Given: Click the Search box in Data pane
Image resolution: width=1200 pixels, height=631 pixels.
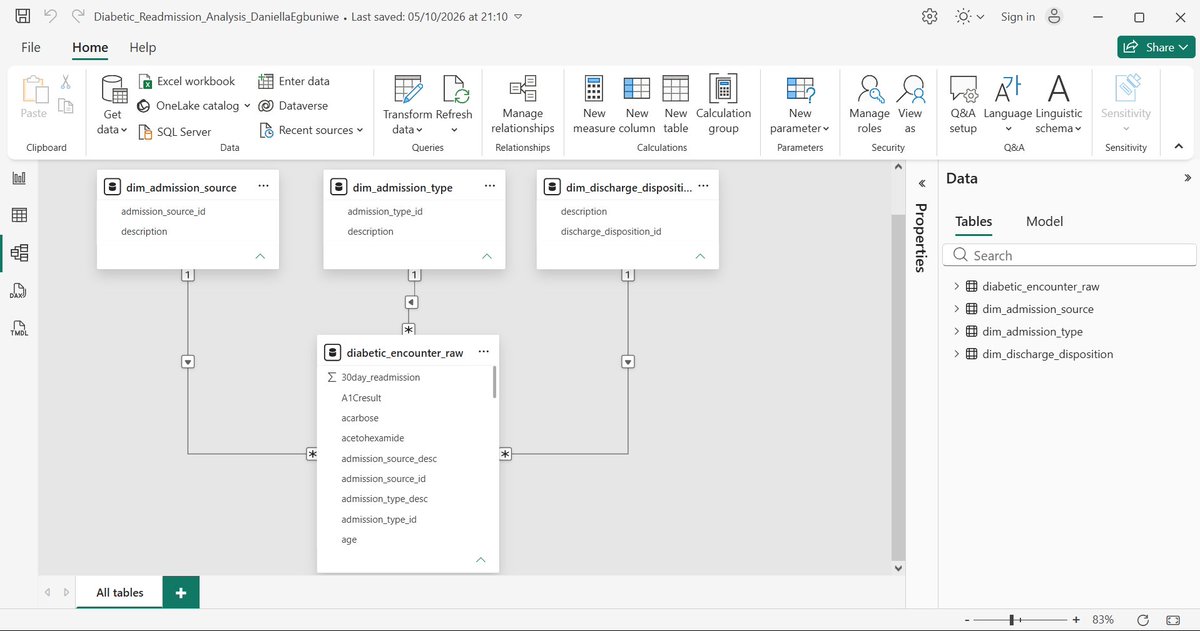Looking at the screenshot, I should click(1069, 255).
